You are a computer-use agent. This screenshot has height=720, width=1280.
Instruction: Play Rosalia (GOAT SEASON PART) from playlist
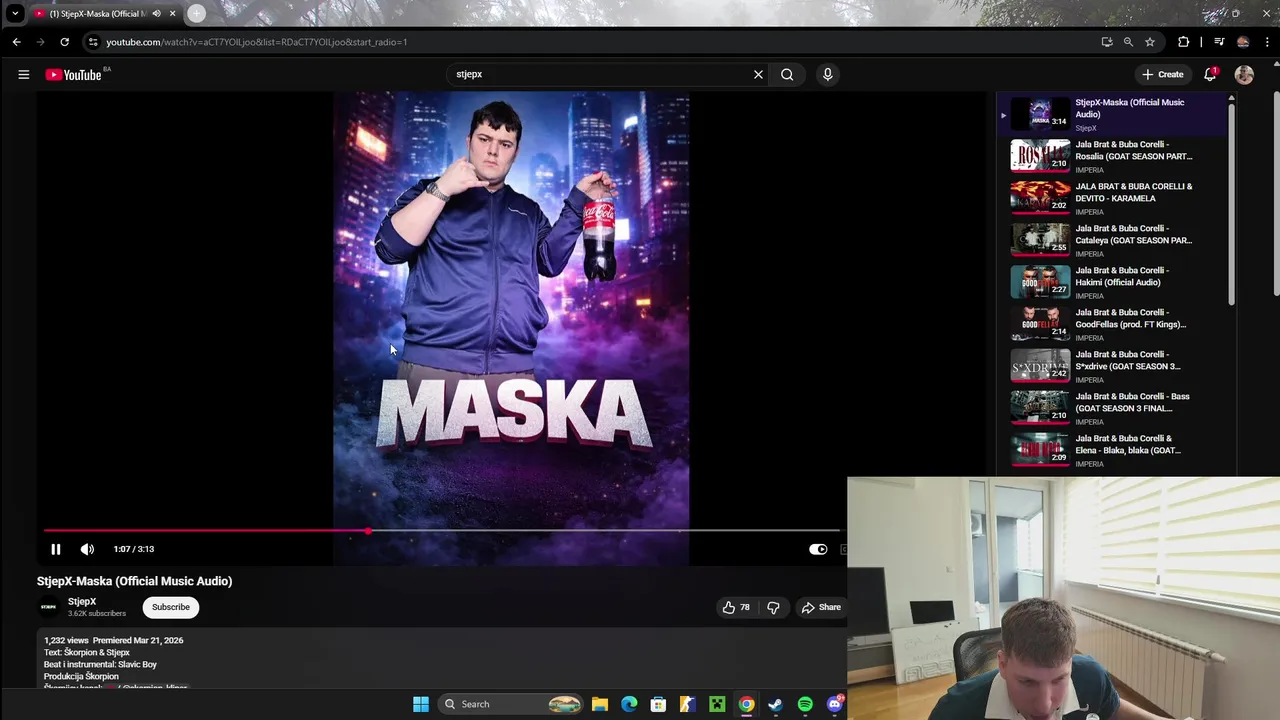pos(1113,156)
